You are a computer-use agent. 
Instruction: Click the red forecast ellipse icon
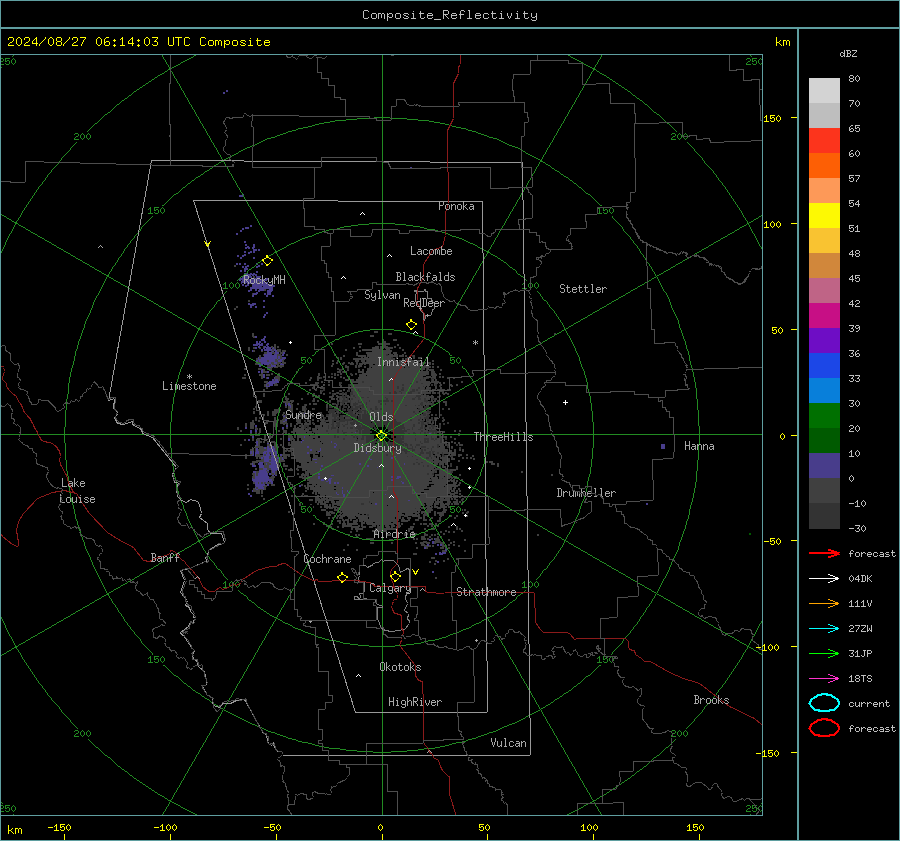tap(824, 728)
